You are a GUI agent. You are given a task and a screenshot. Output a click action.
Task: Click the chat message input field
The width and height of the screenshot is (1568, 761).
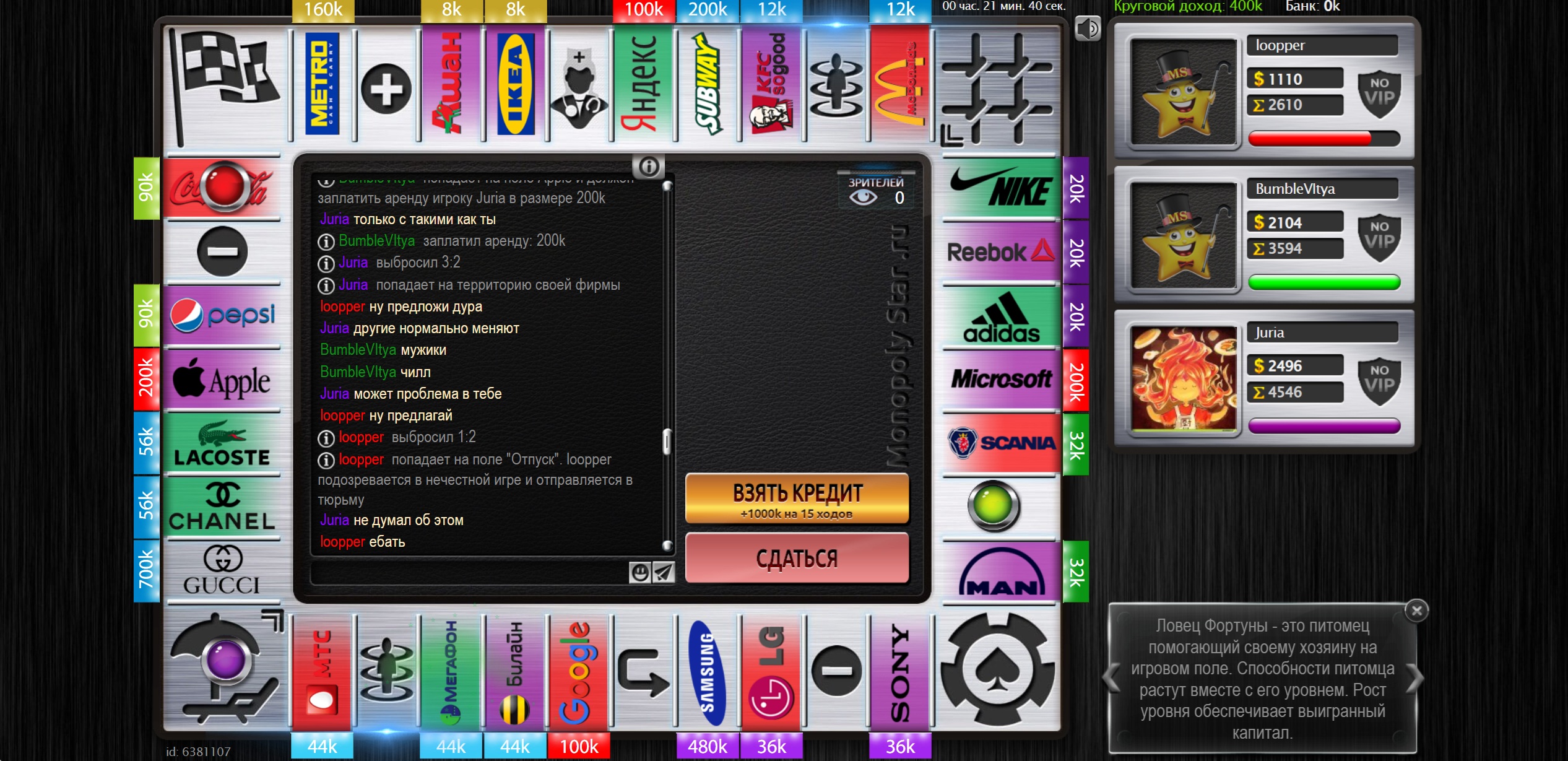pos(469,573)
